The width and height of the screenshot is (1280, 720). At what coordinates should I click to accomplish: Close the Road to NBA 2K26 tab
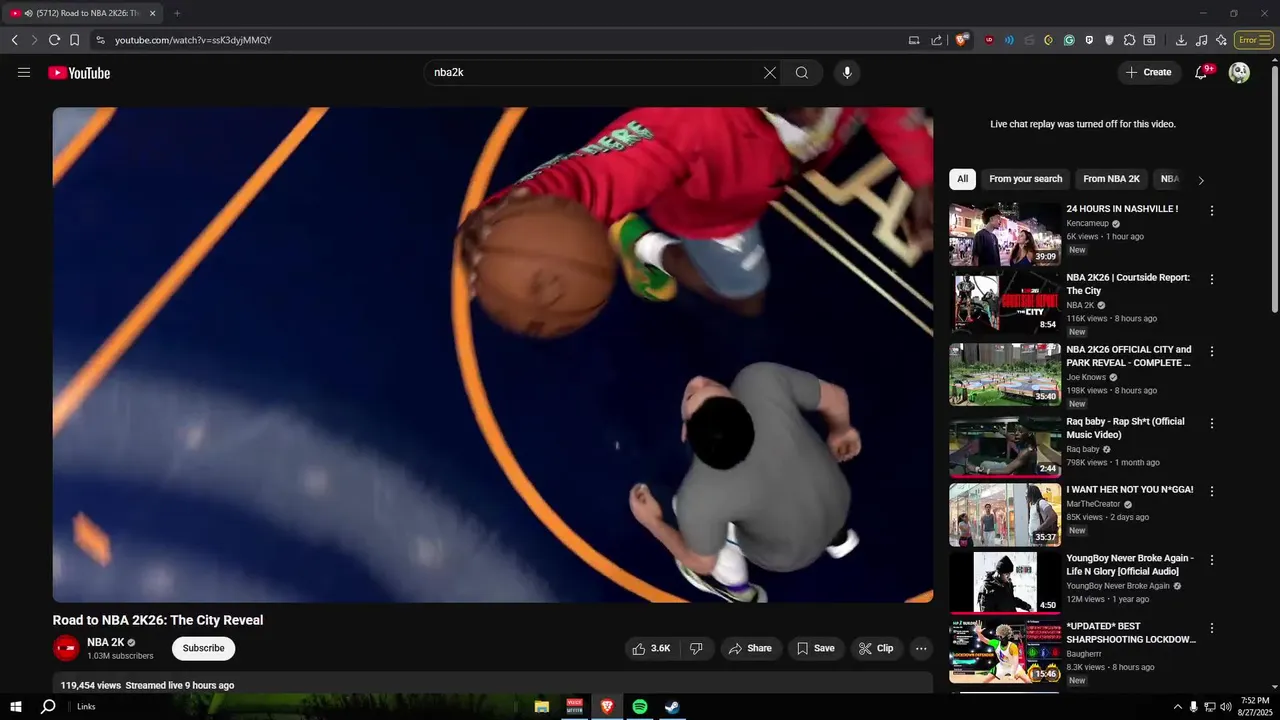pyautogui.click(x=152, y=13)
